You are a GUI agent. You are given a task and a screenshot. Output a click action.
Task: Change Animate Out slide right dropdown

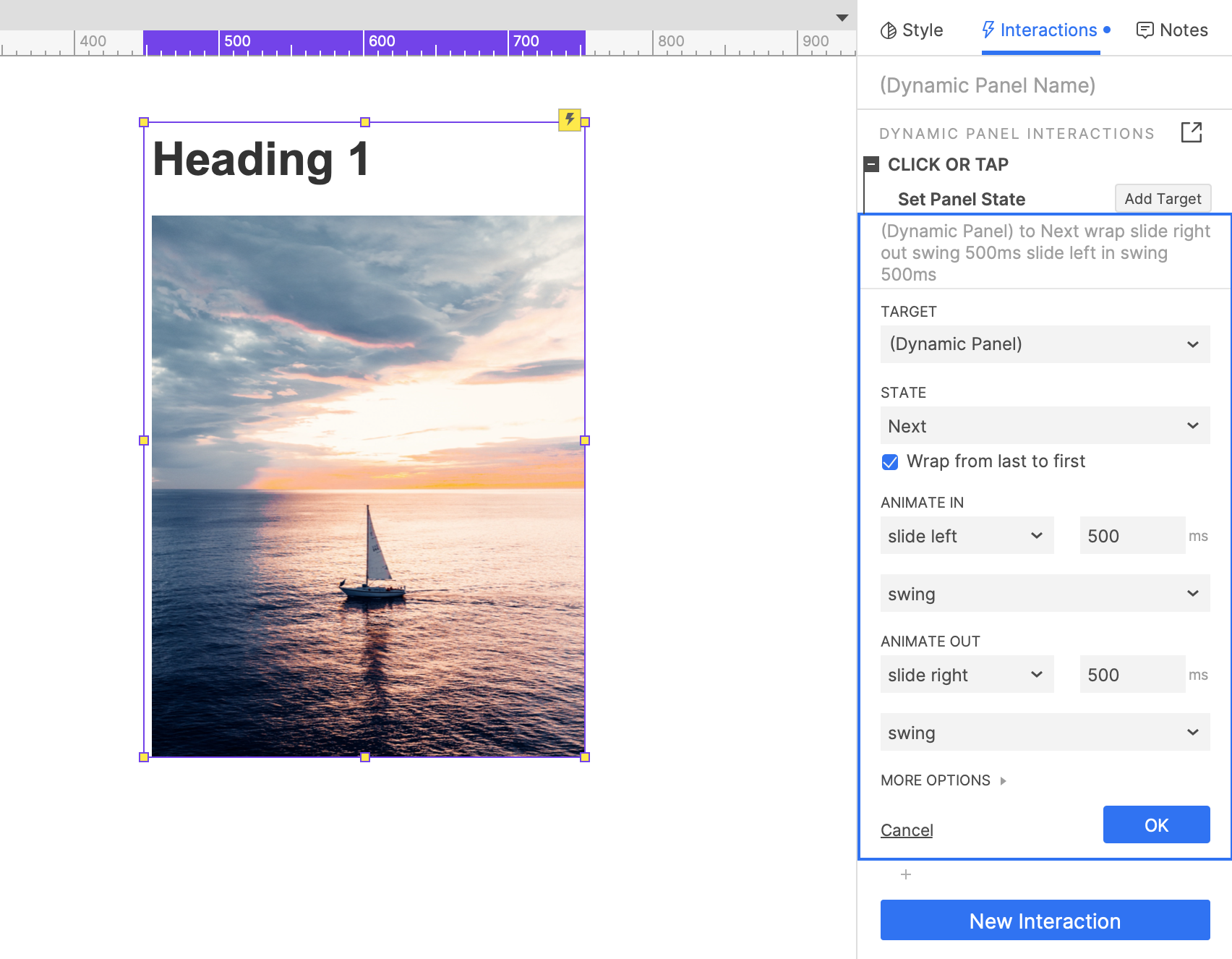967,675
